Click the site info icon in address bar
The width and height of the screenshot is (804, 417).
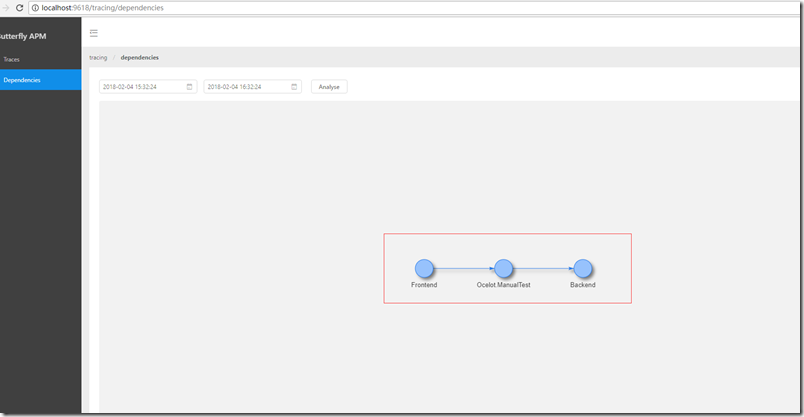[35, 8]
